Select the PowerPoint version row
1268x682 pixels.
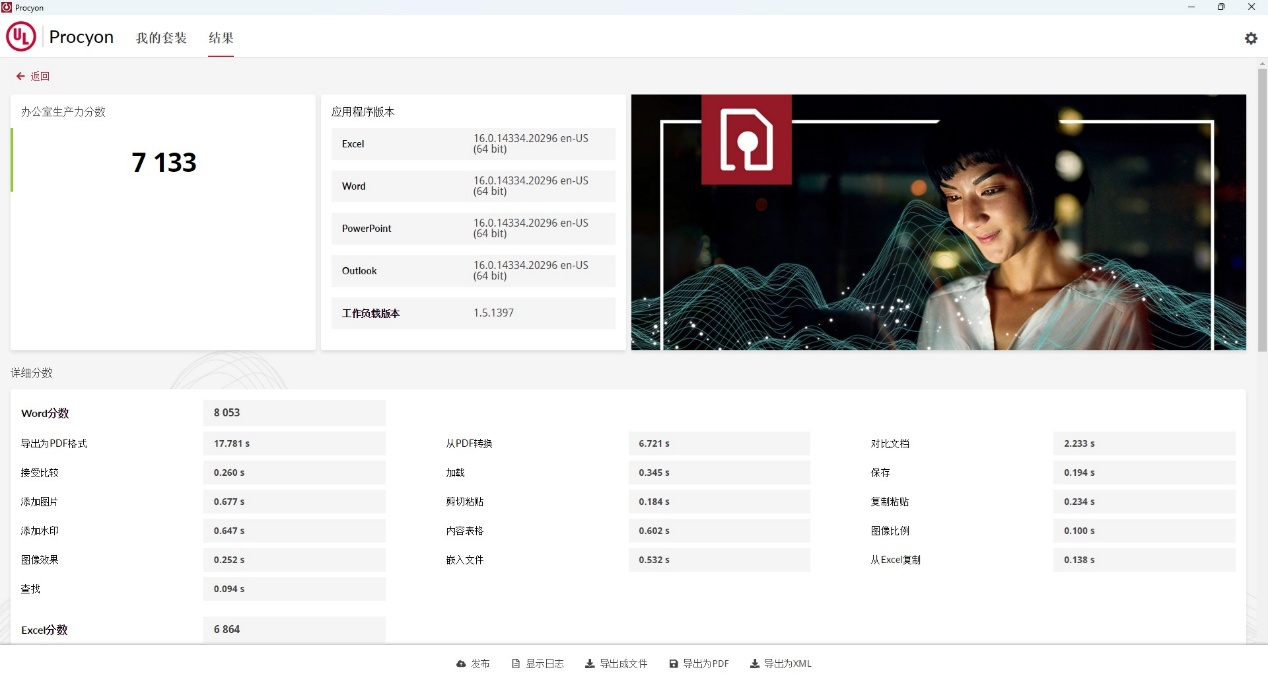pyautogui.click(x=473, y=229)
